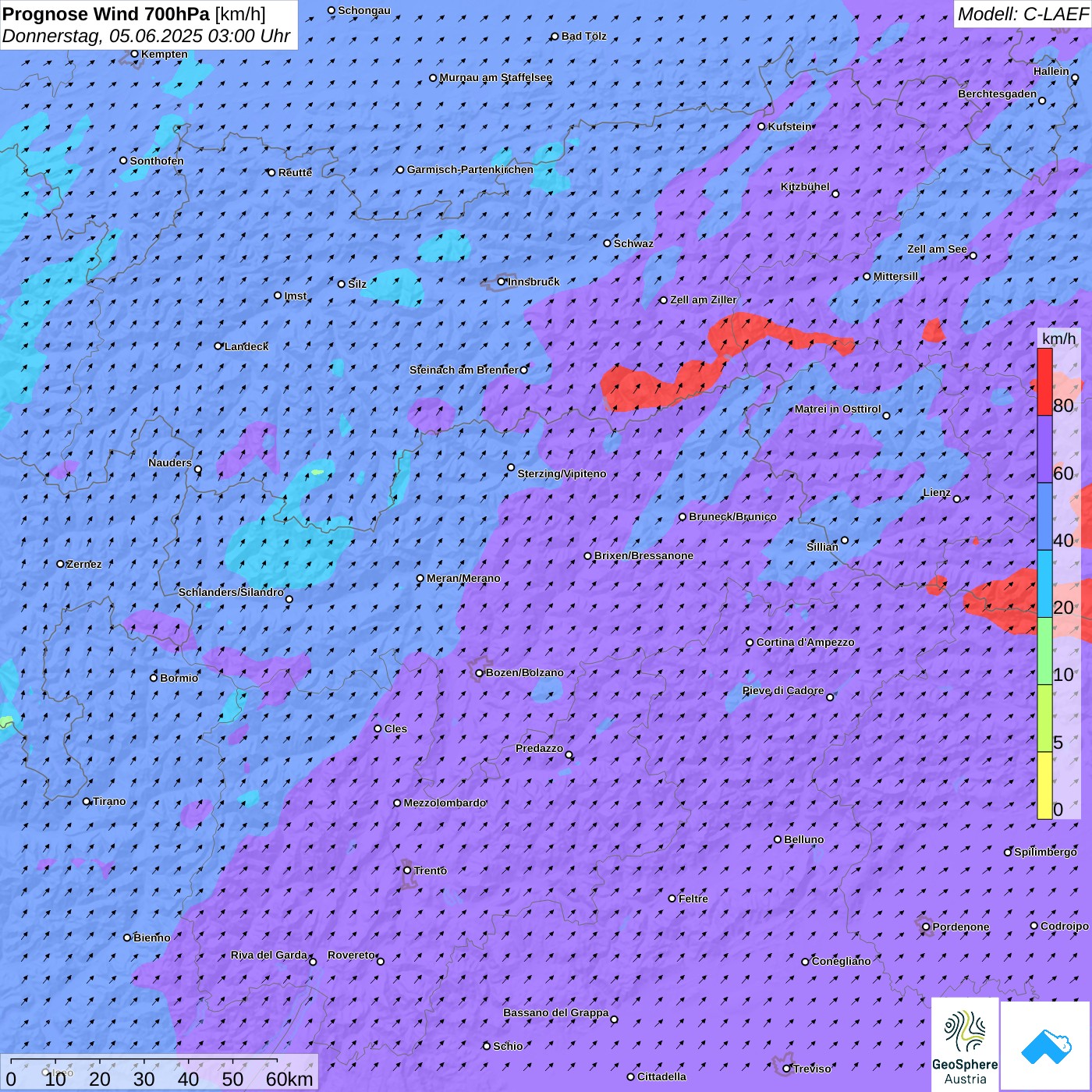Select the yellow 0–5 legend swatch

tap(1044, 785)
